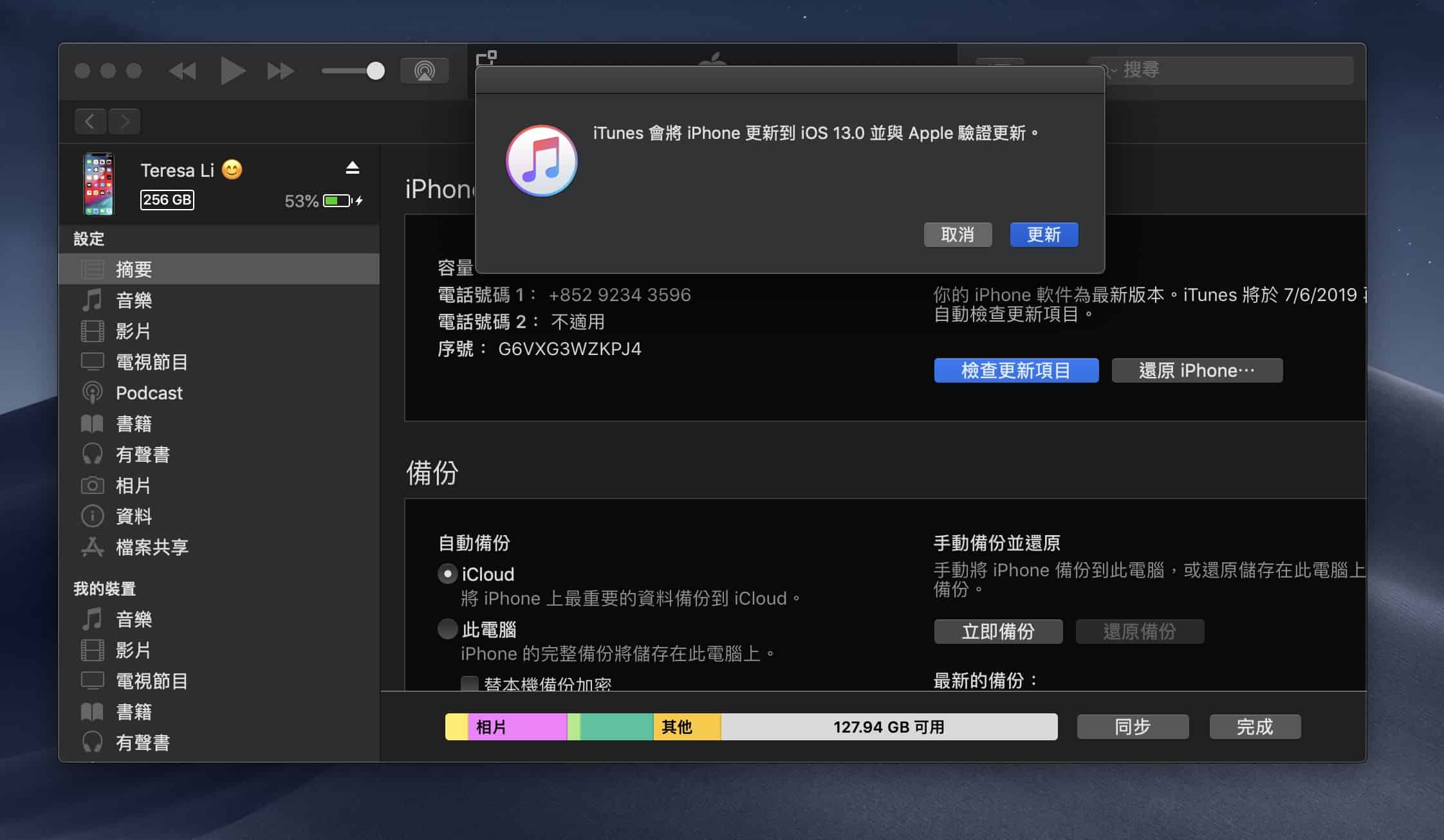Click the battery charging indicator
Screen dimensions: 1444x840
[342, 201]
